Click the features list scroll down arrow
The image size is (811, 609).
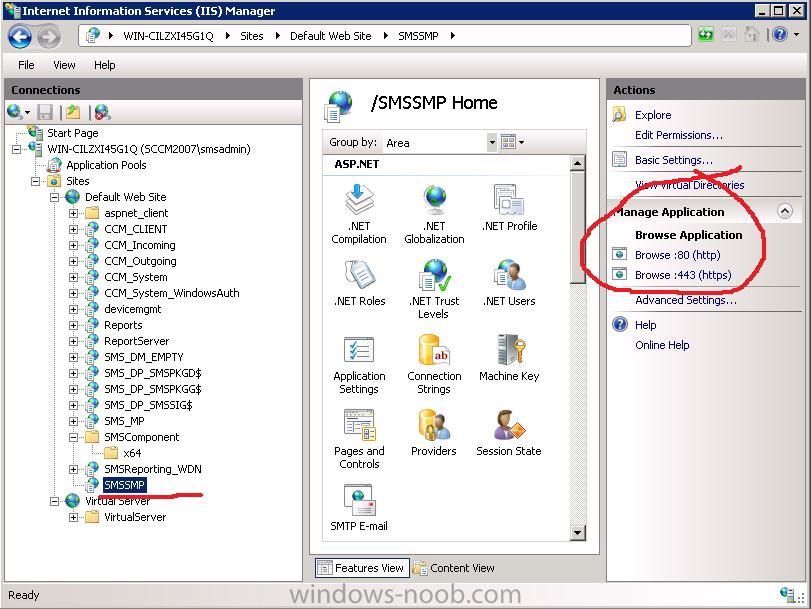point(577,532)
